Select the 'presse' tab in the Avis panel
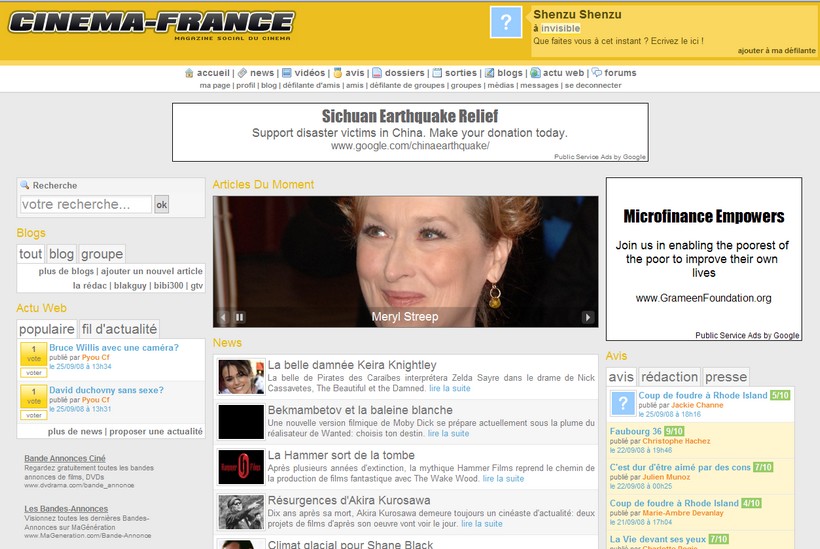 (x=726, y=377)
